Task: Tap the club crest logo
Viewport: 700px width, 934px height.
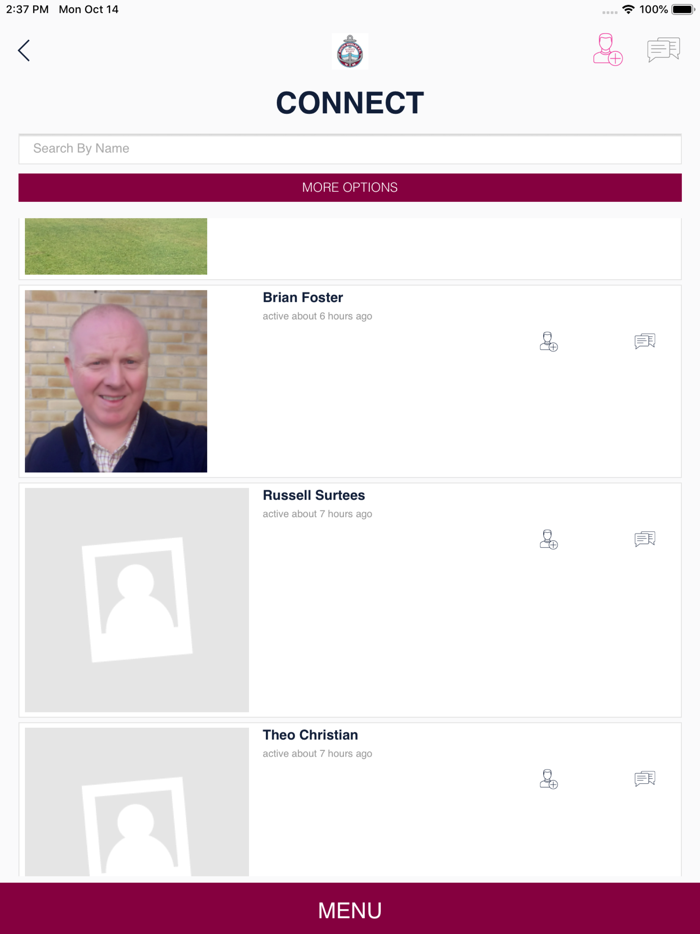Action: [x=350, y=52]
